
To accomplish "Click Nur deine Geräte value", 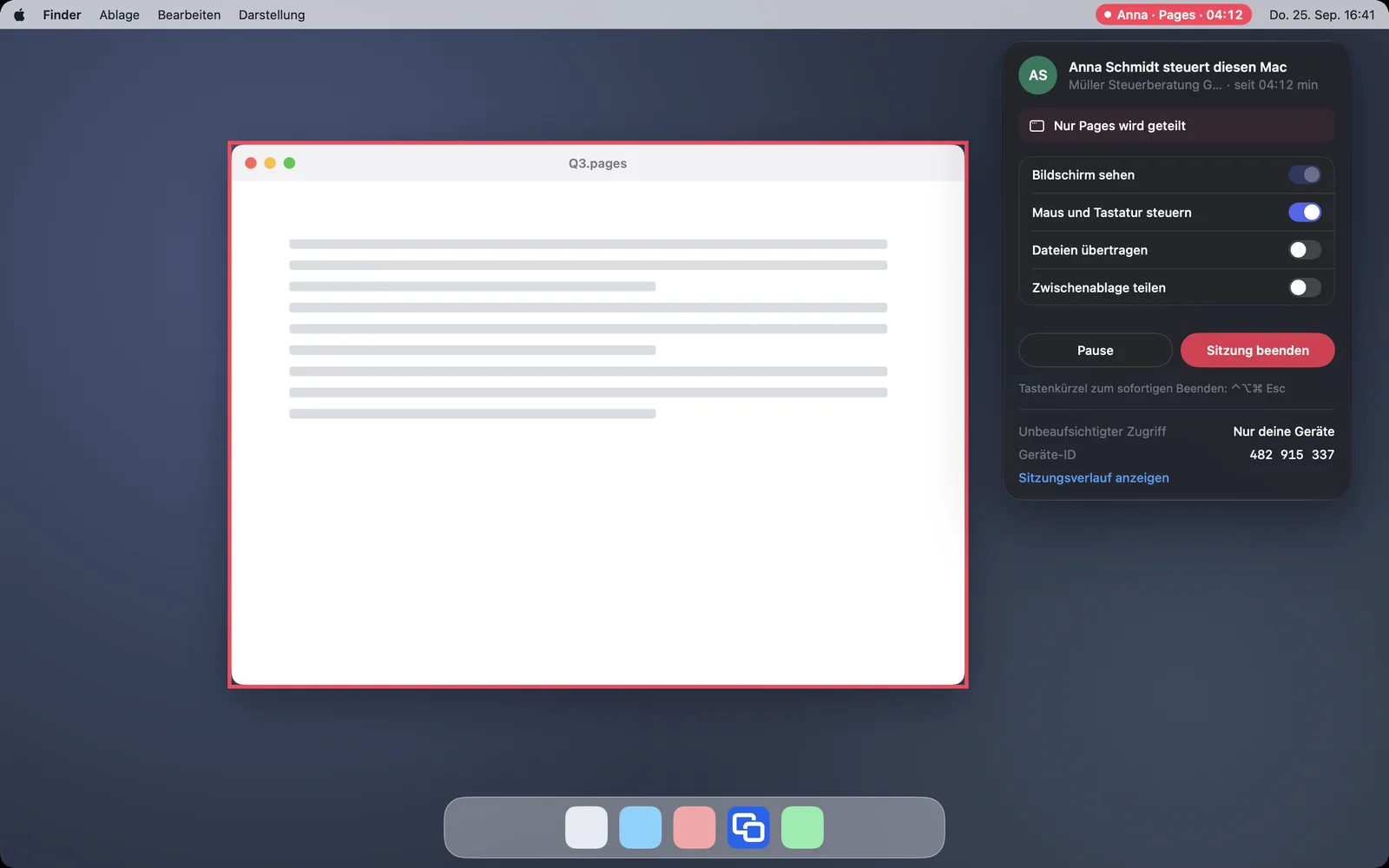I will pyautogui.click(x=1283, y=431).
